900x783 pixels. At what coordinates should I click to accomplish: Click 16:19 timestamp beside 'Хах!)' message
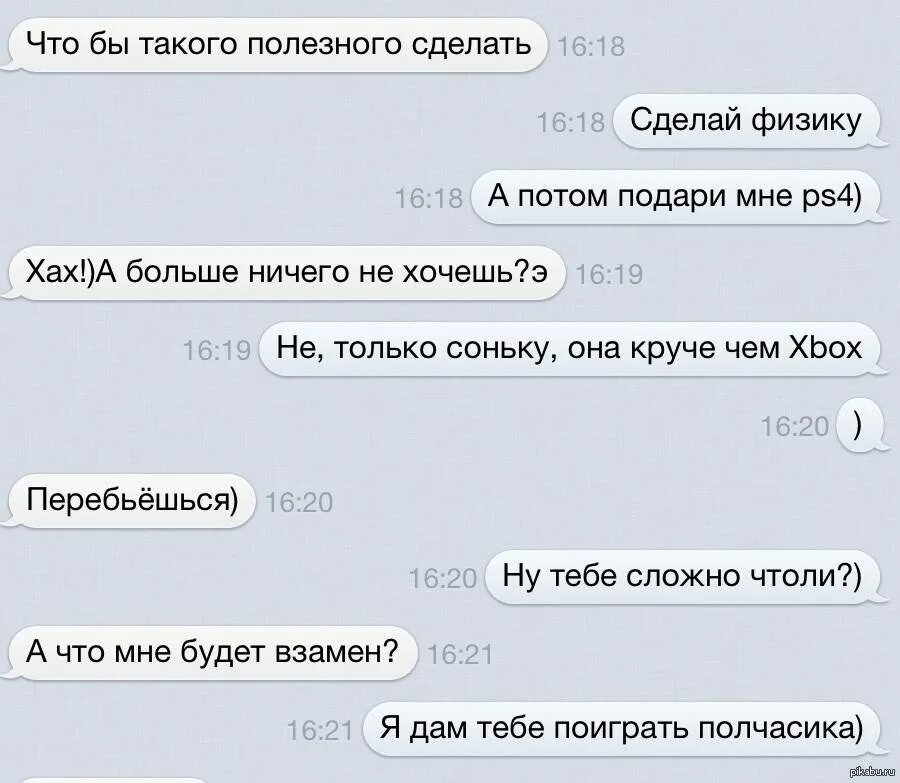(609, 275)
